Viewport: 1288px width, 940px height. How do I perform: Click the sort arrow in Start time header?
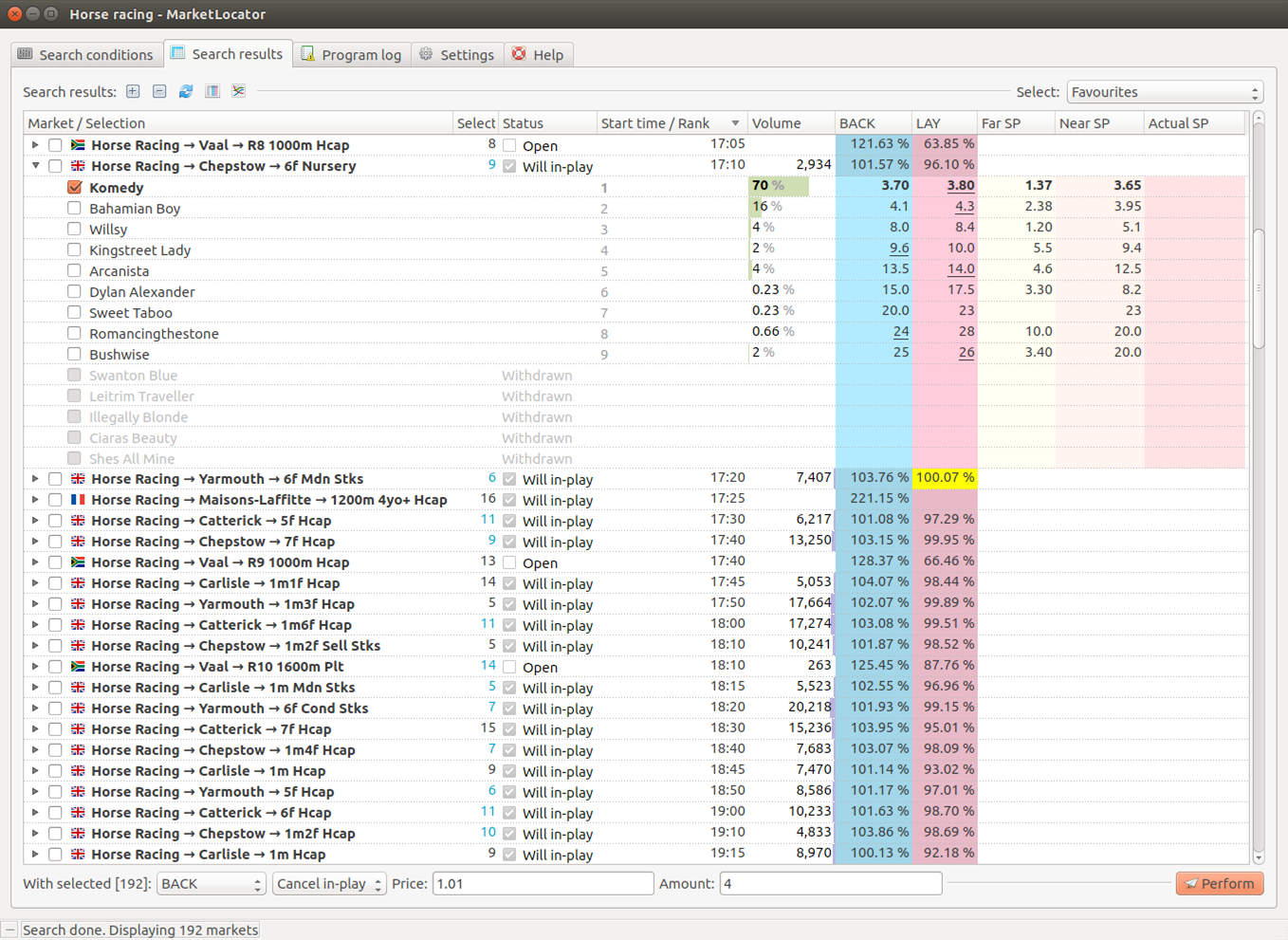735,123
